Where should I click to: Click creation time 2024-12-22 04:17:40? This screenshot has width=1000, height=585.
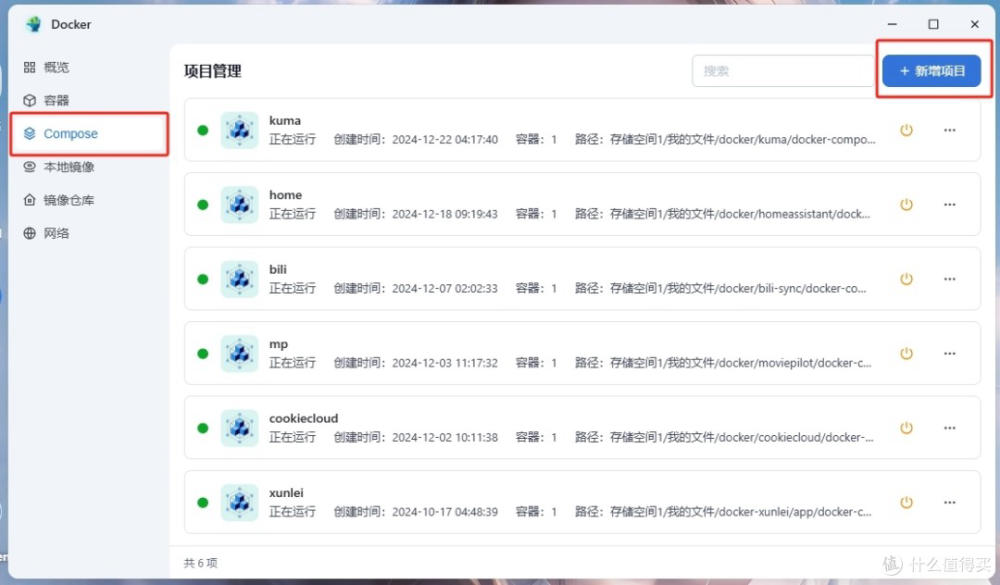click(445, 140)
